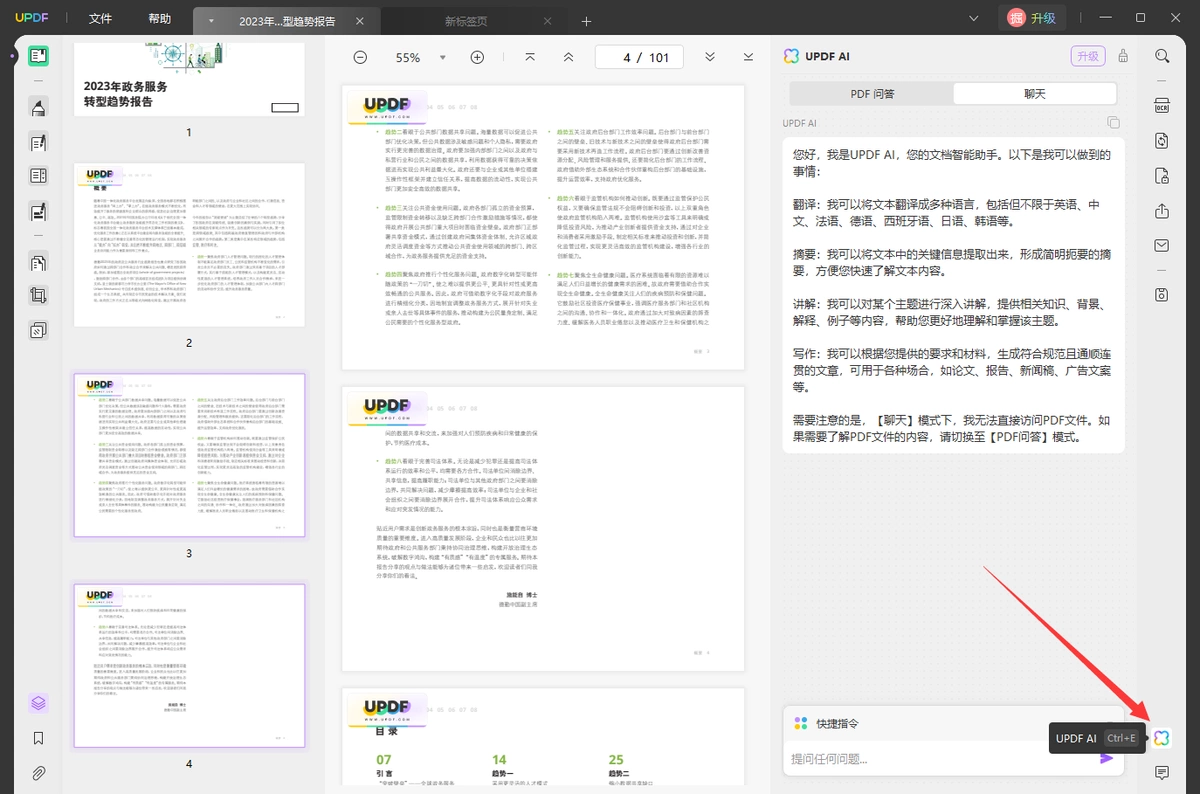The image size is (1200, 794).
Task: Zoom in with the plus icon
Action: [477, 57]
